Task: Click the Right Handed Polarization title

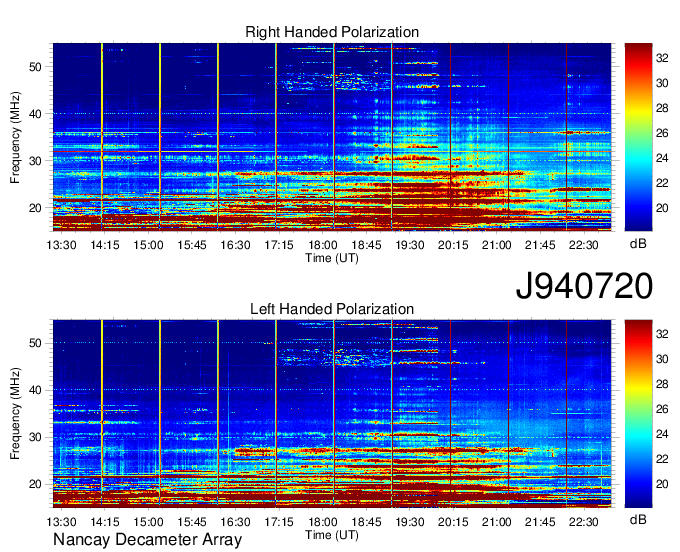Action: tap(332, 32)
